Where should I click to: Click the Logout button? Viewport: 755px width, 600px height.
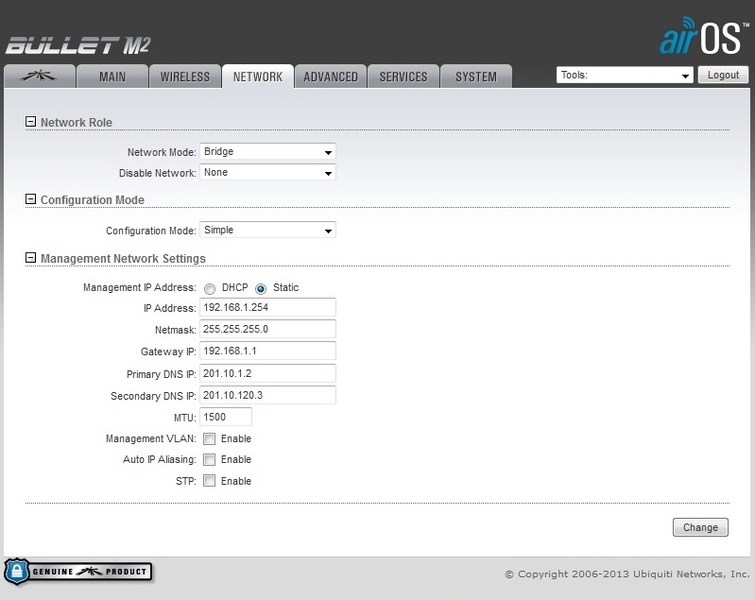[x=723, y=75]
